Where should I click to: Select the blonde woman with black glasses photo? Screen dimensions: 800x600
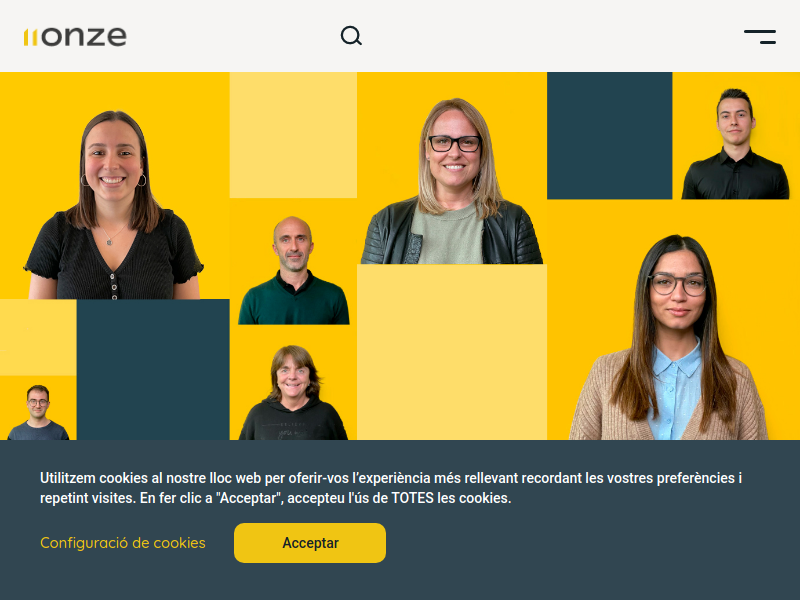point(452,181)
